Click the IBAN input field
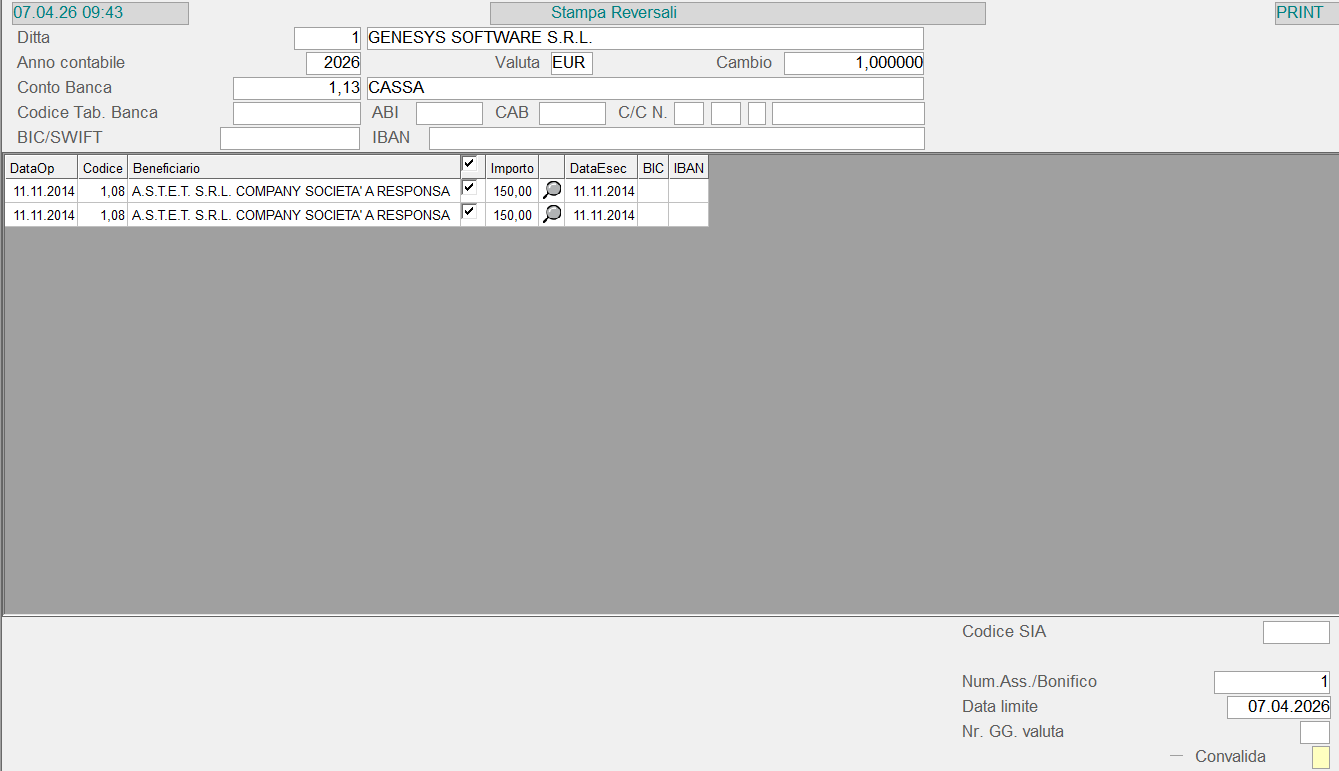The height and width of the screenshot is (771, 1339). click(676, 138)
